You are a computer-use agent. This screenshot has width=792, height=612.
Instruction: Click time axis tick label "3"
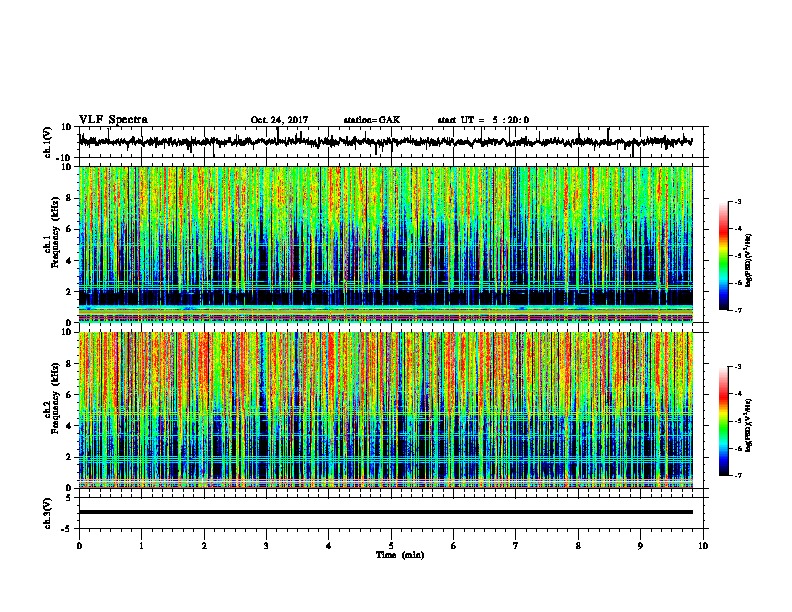pyautogui.click(x=266, y=546)
